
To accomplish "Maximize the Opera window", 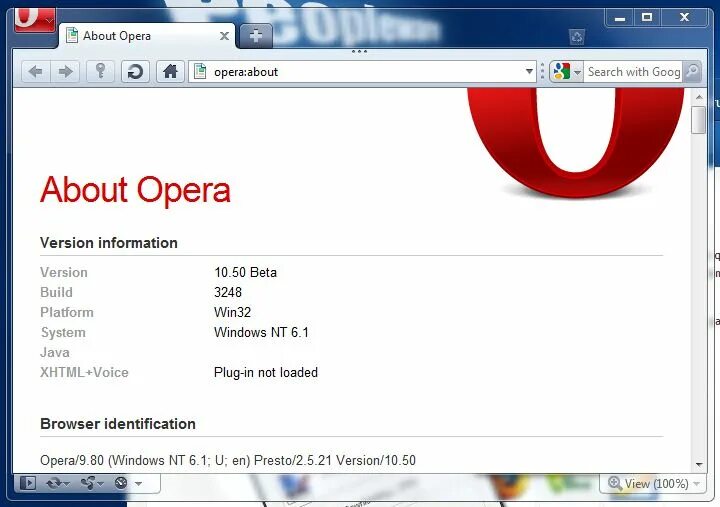I will pyautogui.click(x=647, y=17).
